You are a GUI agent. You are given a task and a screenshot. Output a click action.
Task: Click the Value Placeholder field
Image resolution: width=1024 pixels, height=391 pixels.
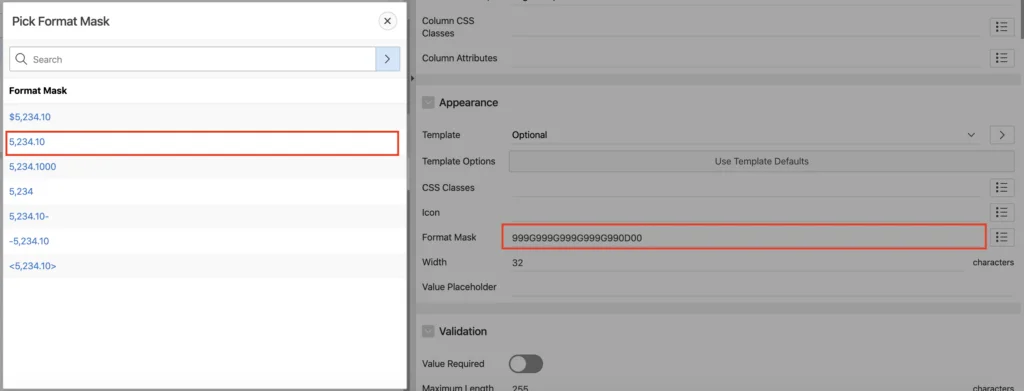coord(761,287)
